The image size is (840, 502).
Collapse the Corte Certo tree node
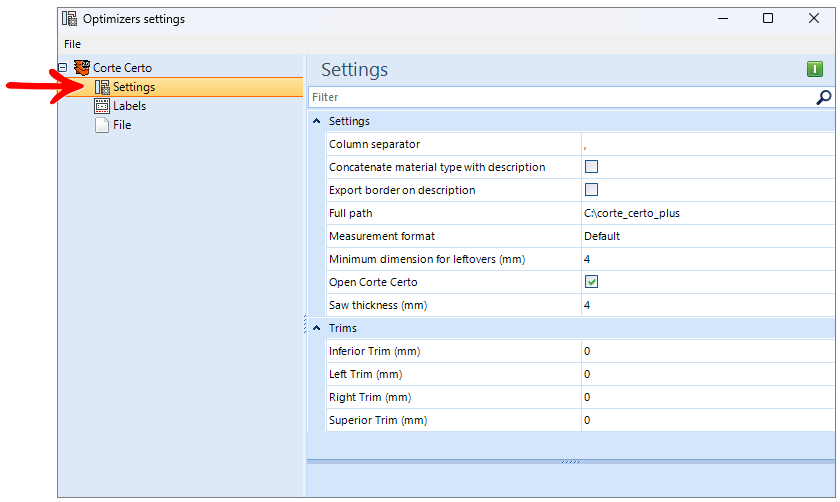pyautogui.click(x=63, y=68)
